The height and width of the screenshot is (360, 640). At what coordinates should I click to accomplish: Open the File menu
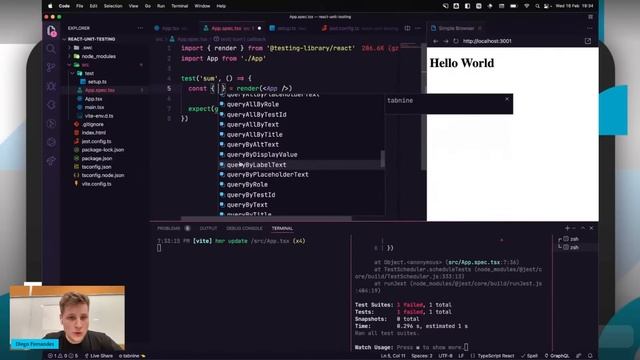coord(80,6)
